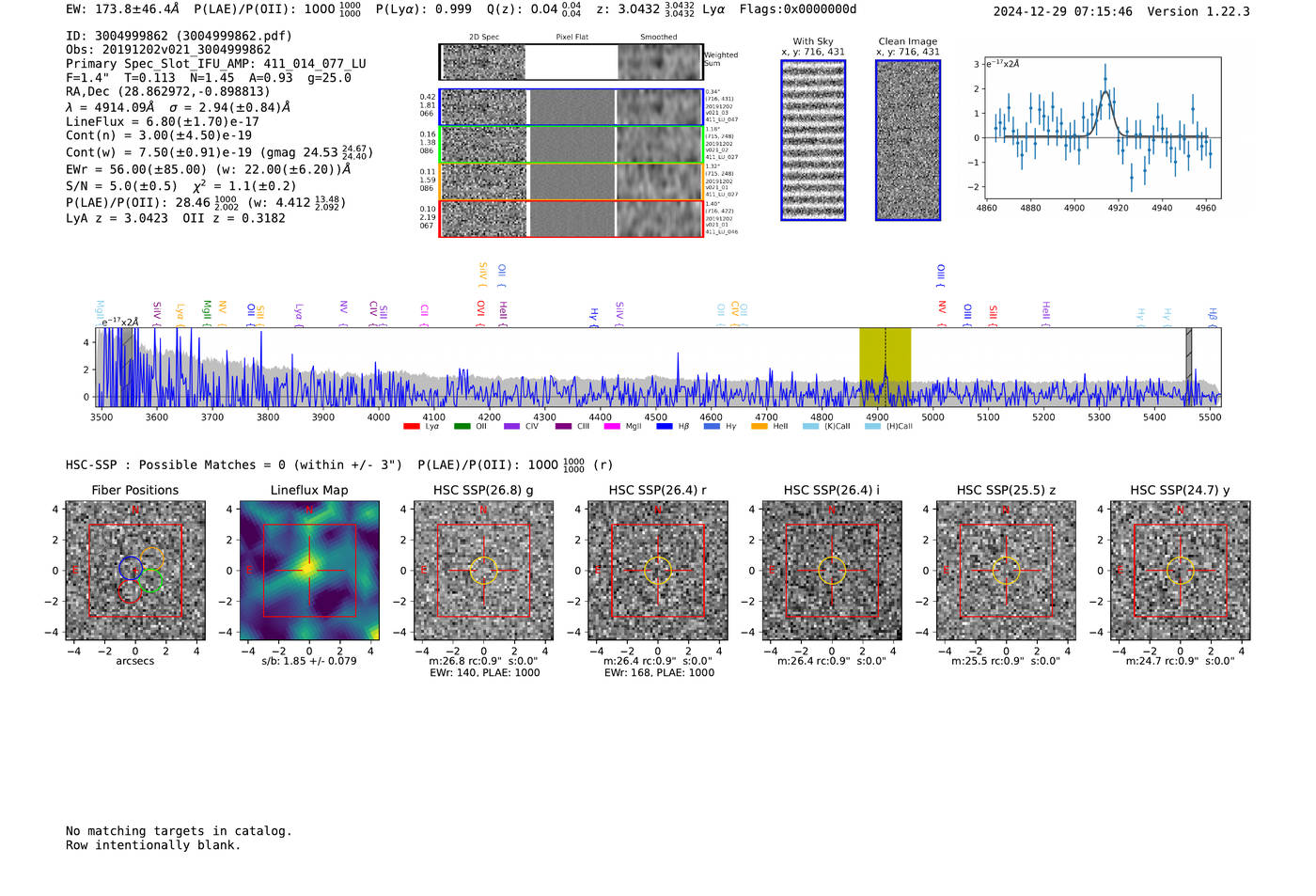Click the Version 1.22.3 label

1198,11
